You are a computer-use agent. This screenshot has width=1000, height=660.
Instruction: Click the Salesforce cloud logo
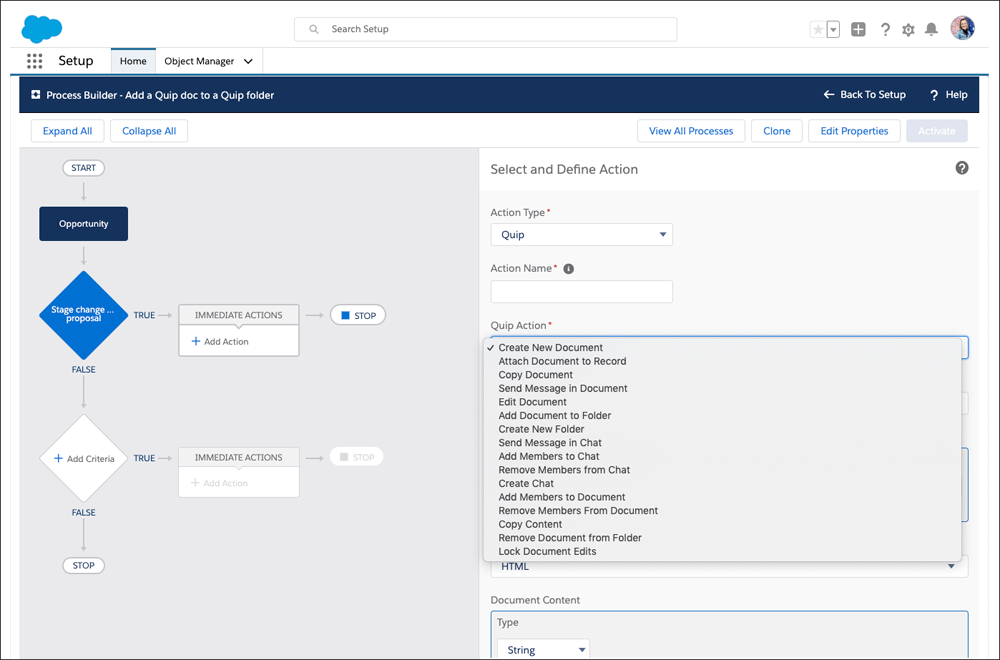coord(41,27)
